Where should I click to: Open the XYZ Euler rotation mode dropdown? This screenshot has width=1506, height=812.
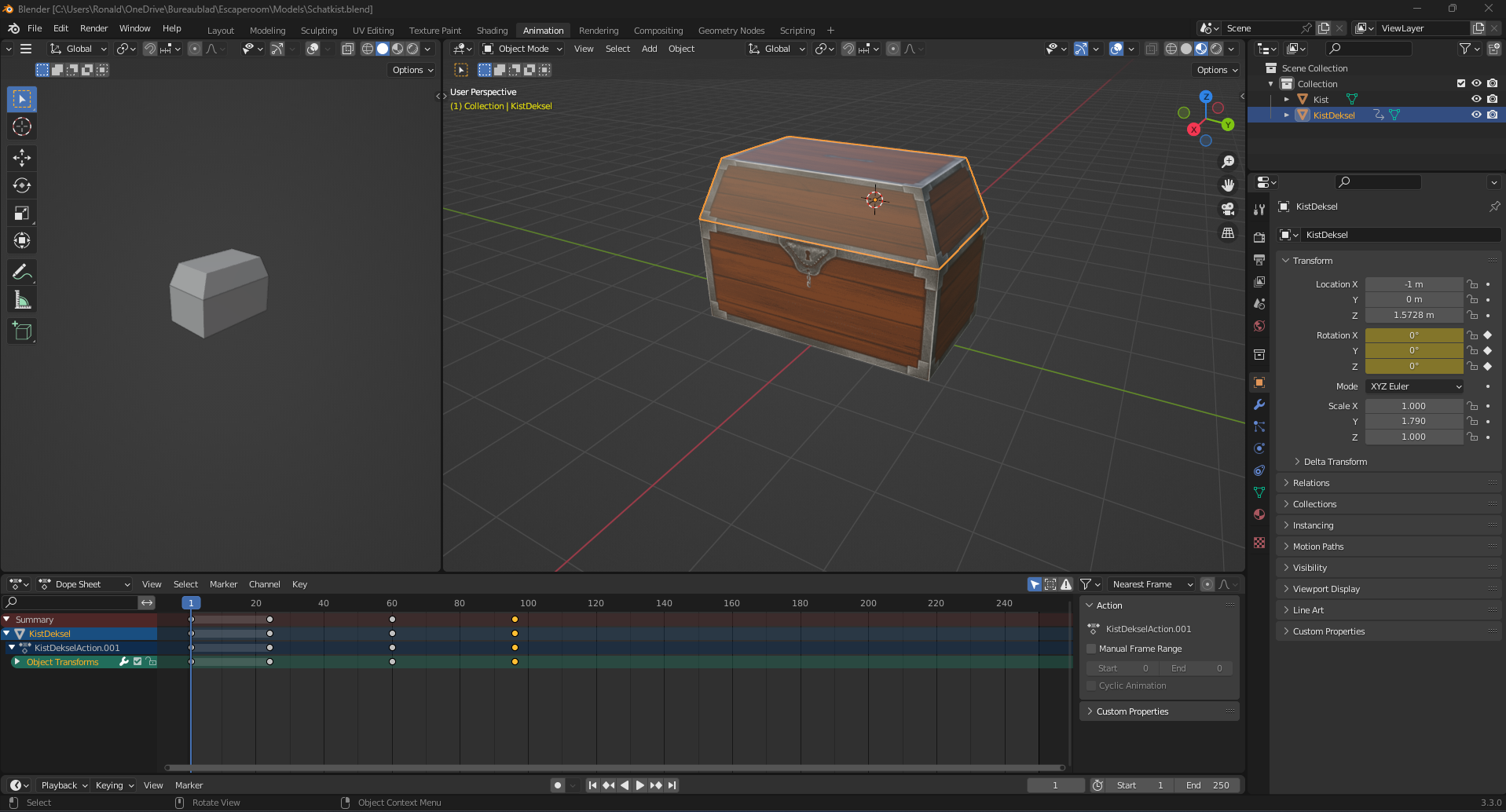coord(1415,386)
